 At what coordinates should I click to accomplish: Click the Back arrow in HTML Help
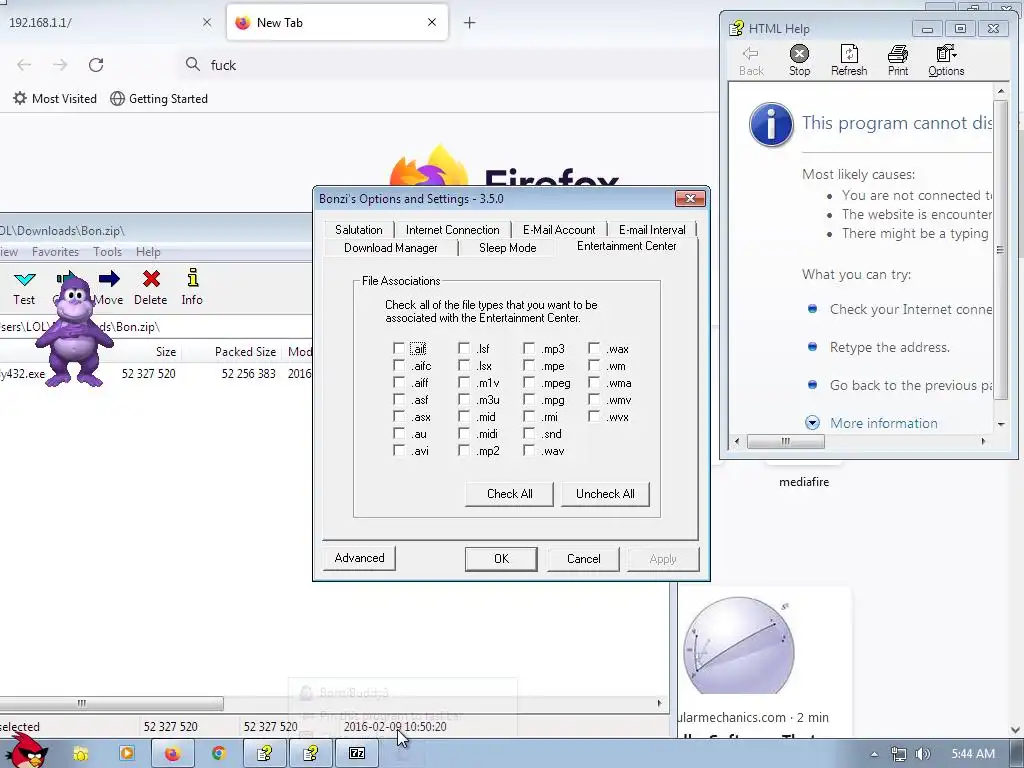click(751, 54)
